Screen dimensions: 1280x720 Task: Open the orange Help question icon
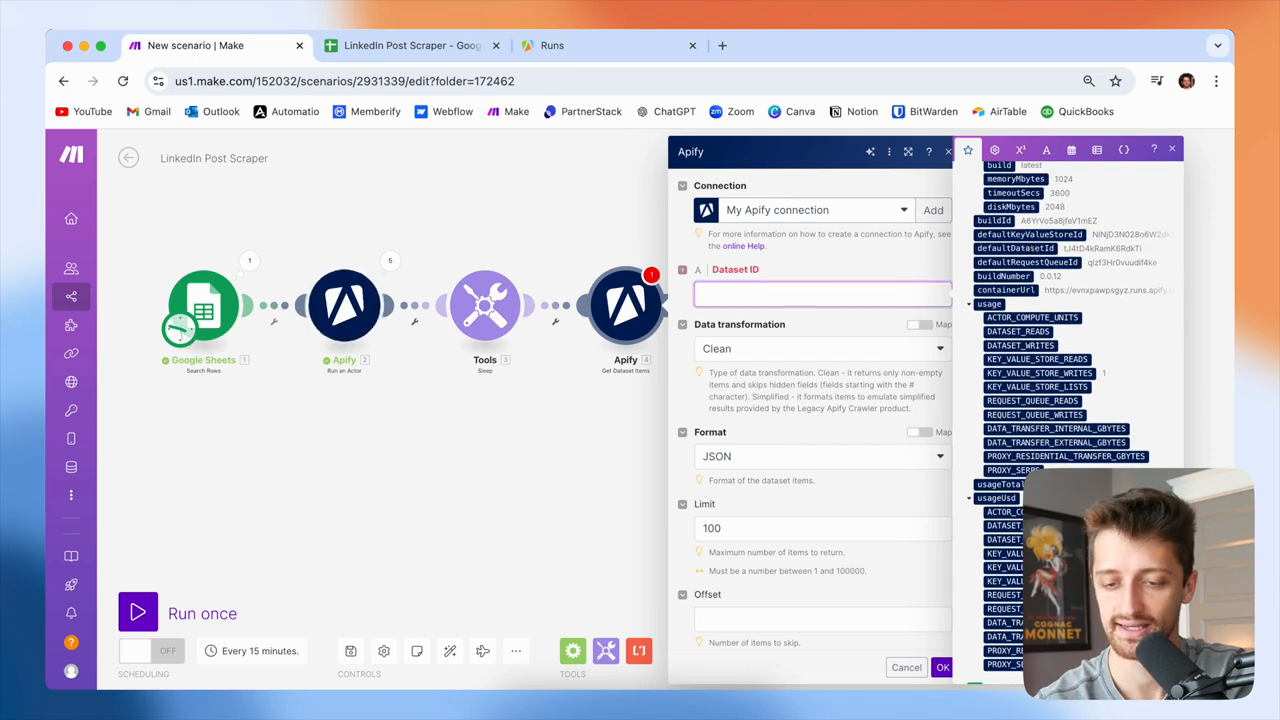point(71,642)
